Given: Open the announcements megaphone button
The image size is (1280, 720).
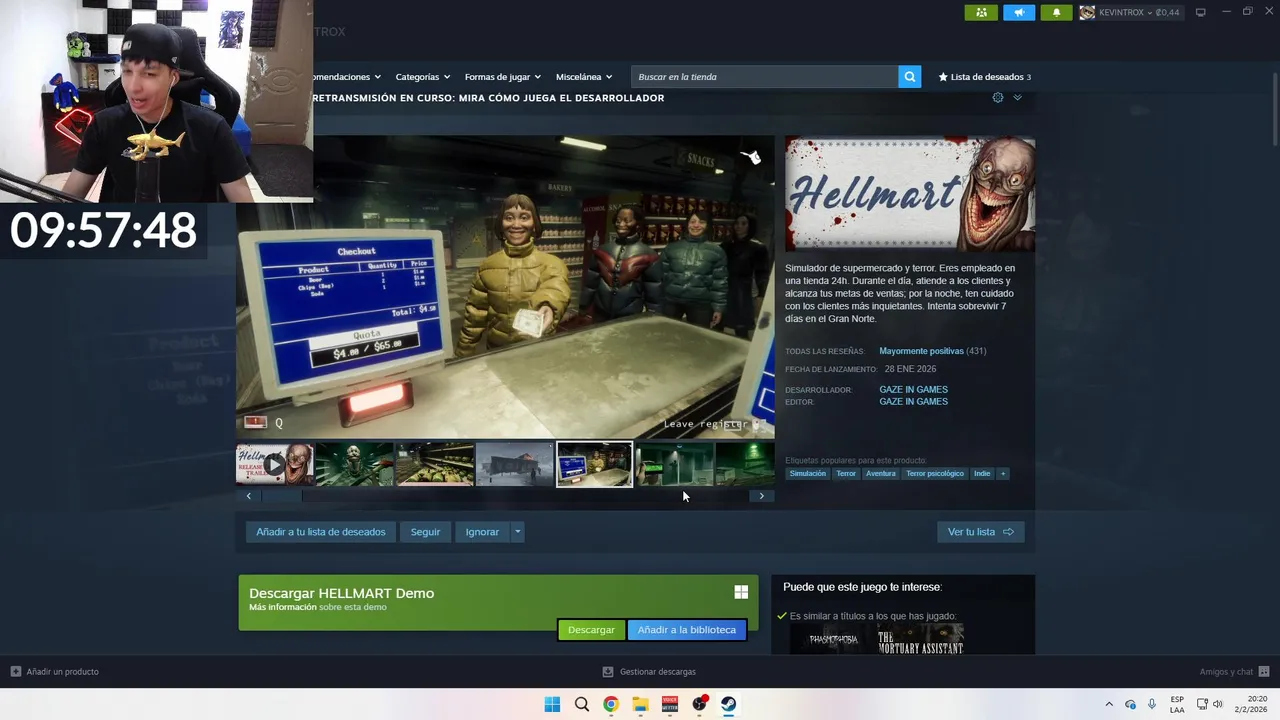Looking at the screenshot, I should (1019, 12).
